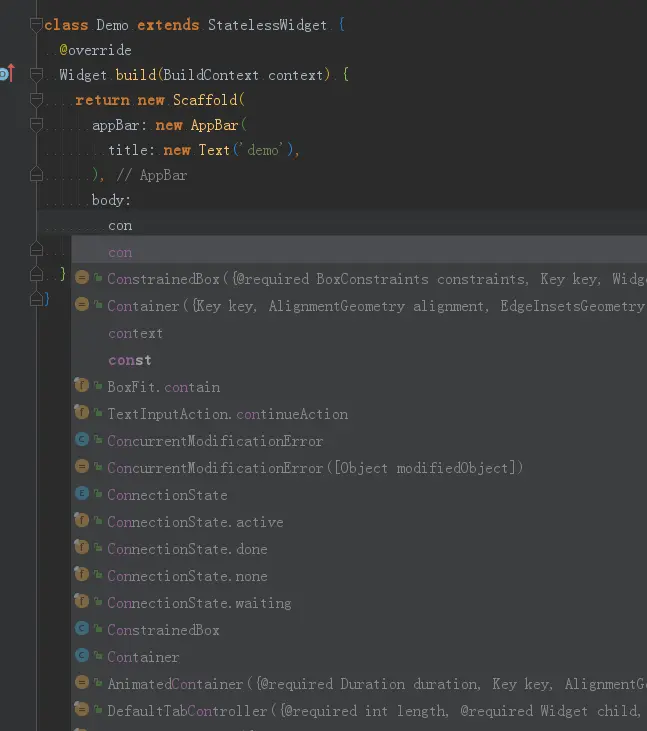Image resolution: width=647 pixels, height=731 pixels.
Task: Click the '// AppBar' closing comment
Action: pos(151,175)
